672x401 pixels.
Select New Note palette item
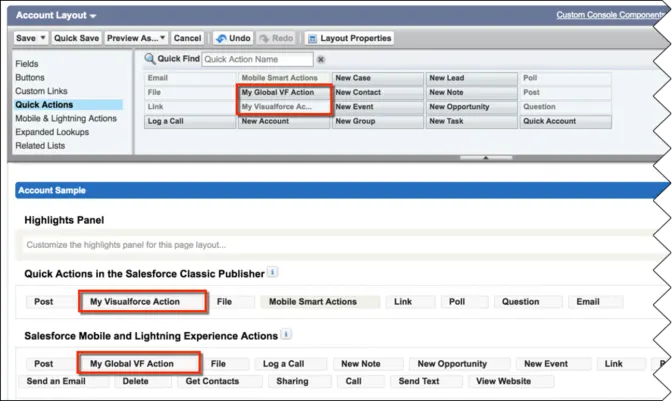(471, 93)
